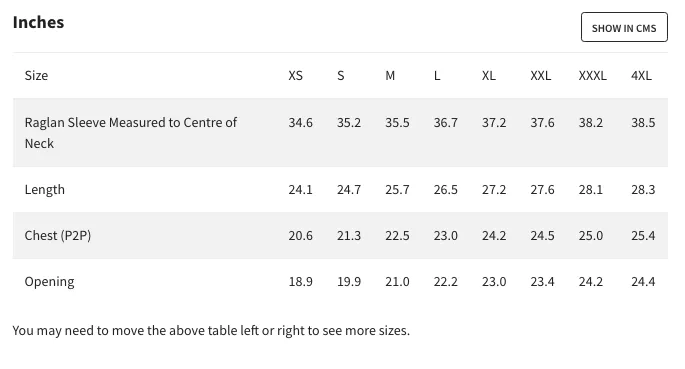
Task: Click the Inches heading
Action: pos(38,22)
